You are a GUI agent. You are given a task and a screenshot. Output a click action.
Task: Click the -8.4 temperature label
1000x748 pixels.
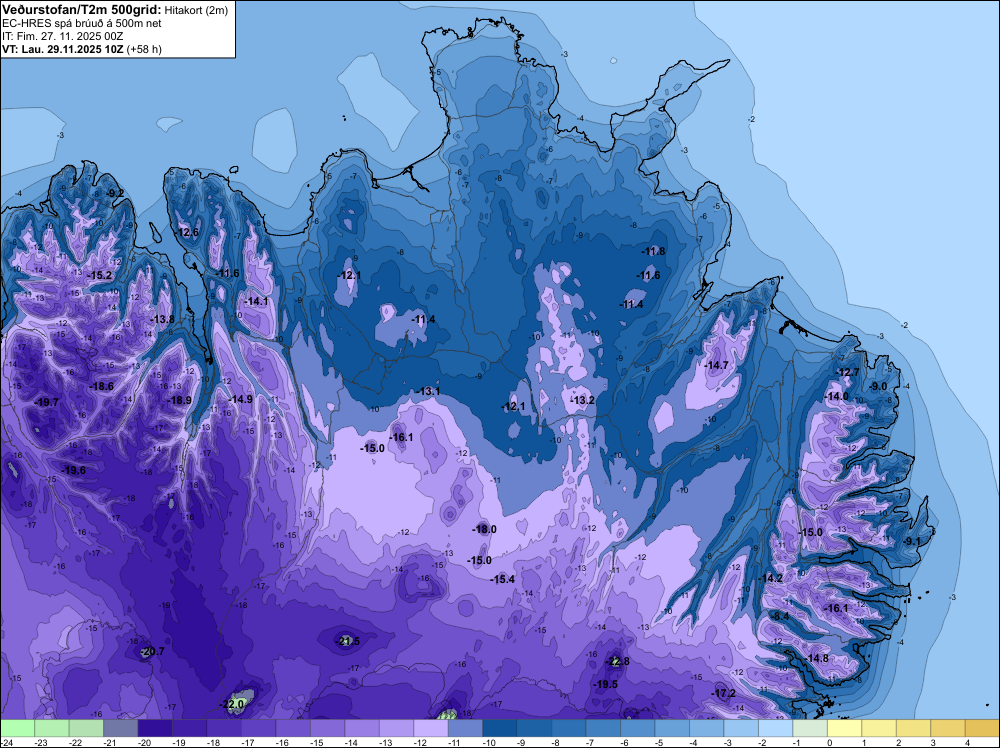(x=781, y=616)
